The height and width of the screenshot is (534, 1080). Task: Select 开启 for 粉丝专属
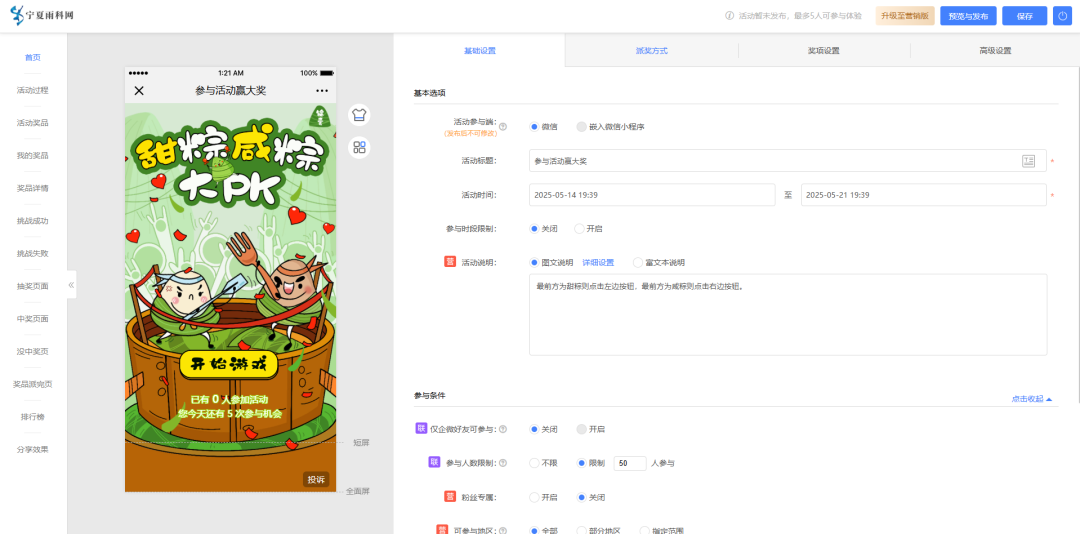(x=534, y=497)
